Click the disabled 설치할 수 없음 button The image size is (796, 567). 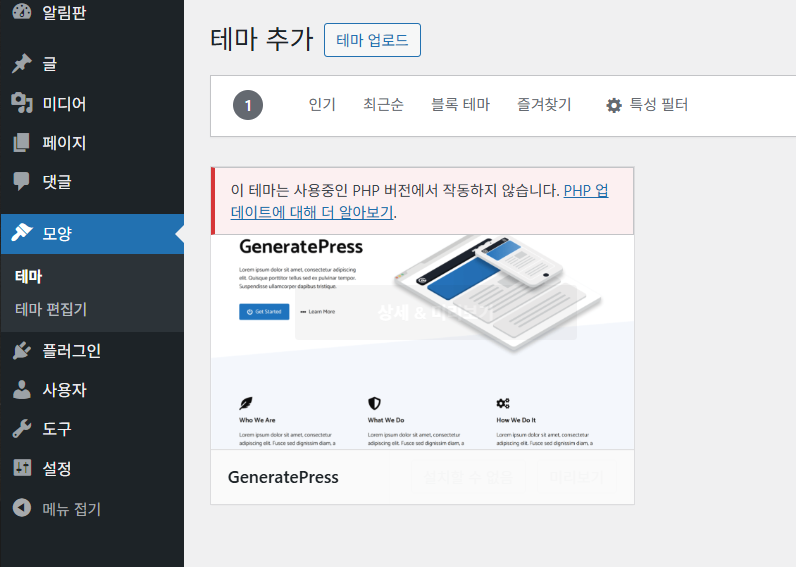click(468, 477)
